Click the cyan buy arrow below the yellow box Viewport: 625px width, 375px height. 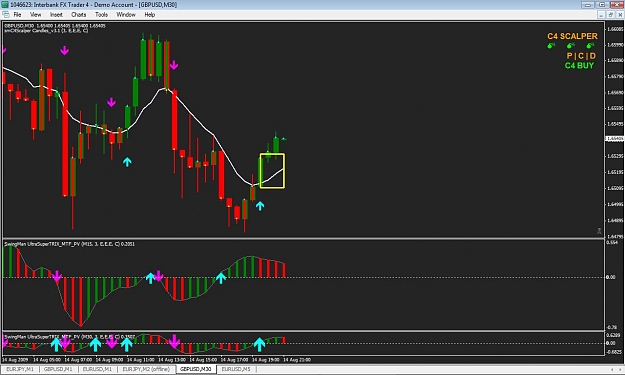coord(260,206)
